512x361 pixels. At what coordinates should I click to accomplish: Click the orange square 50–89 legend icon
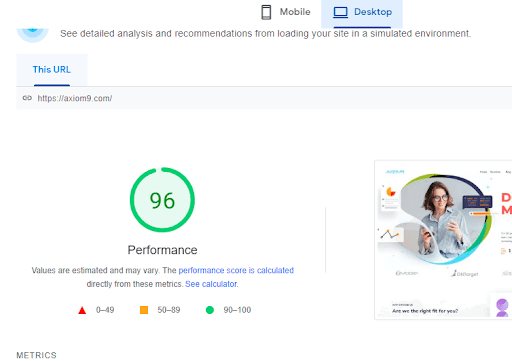click(144, 310)
